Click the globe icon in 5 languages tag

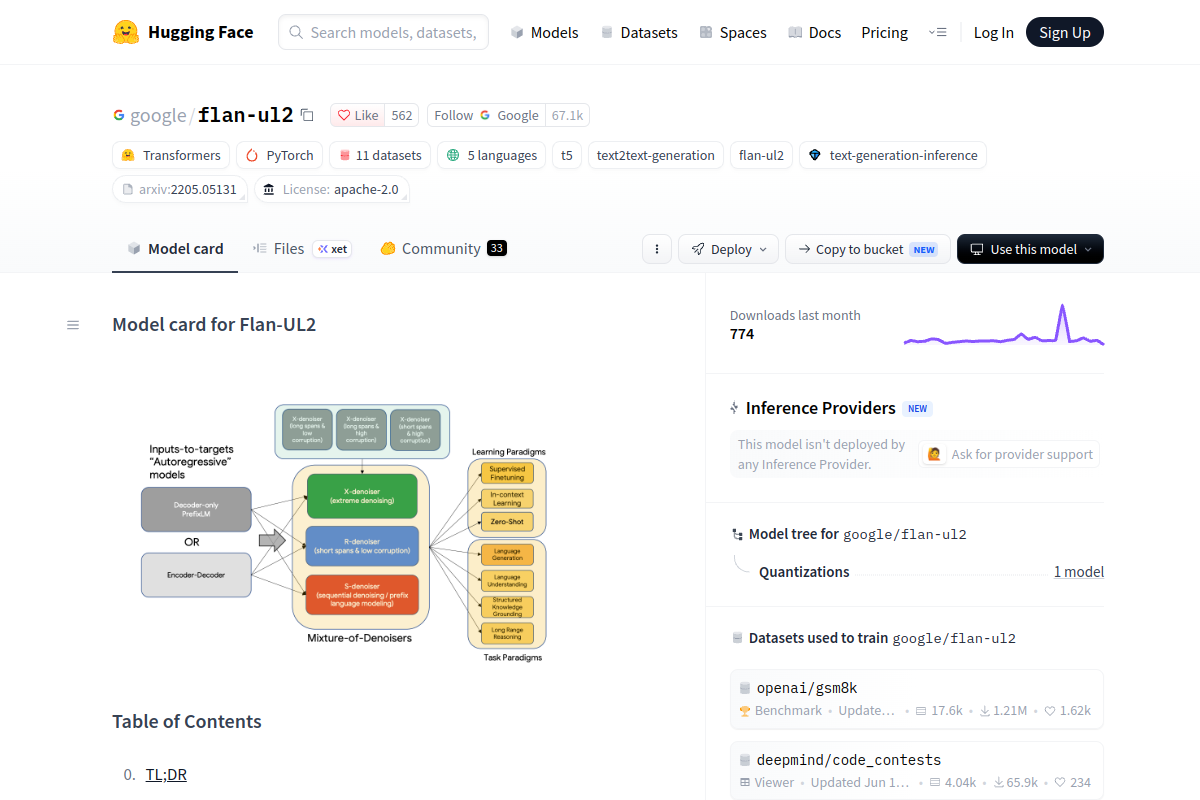[454, 155]
